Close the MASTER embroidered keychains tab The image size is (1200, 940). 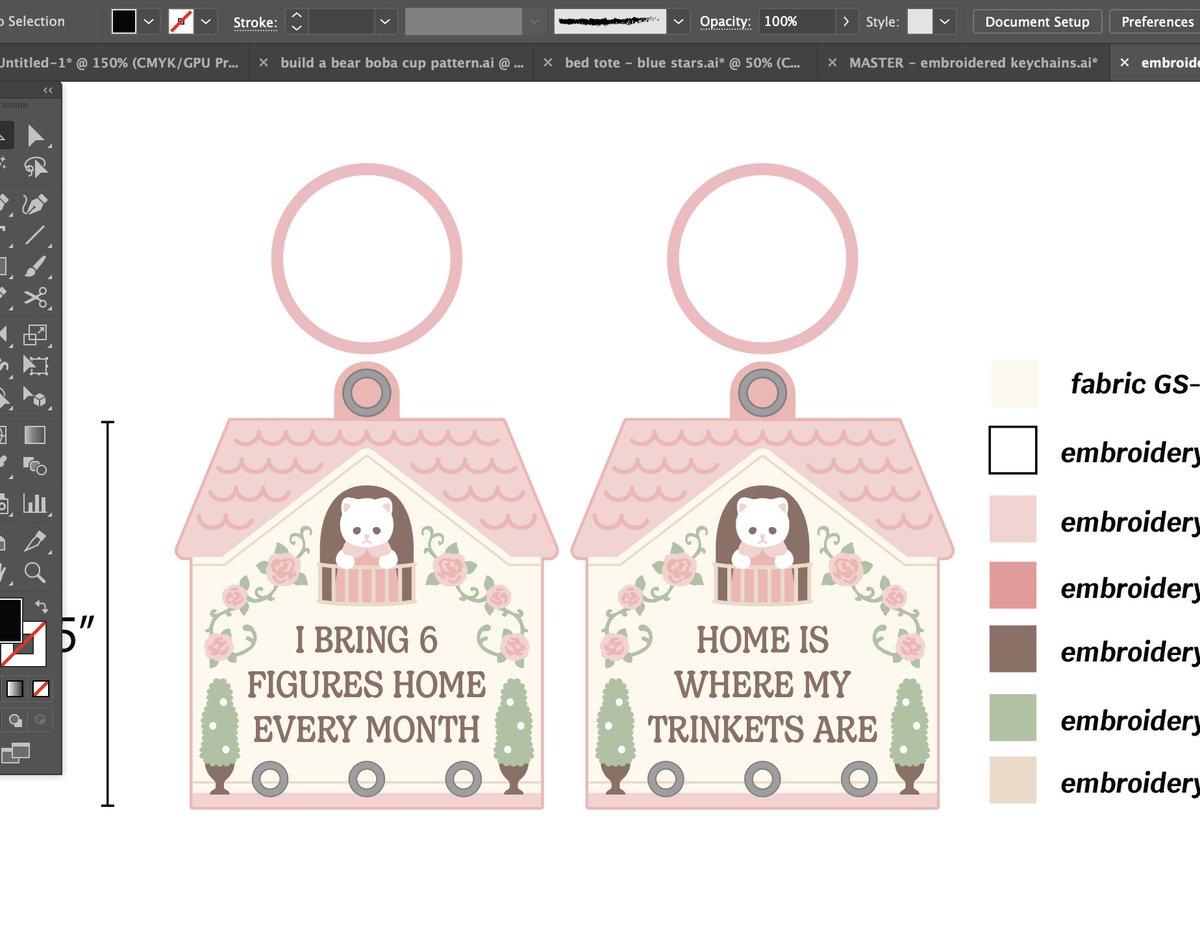pyautogui.click(x=832, y=62)
